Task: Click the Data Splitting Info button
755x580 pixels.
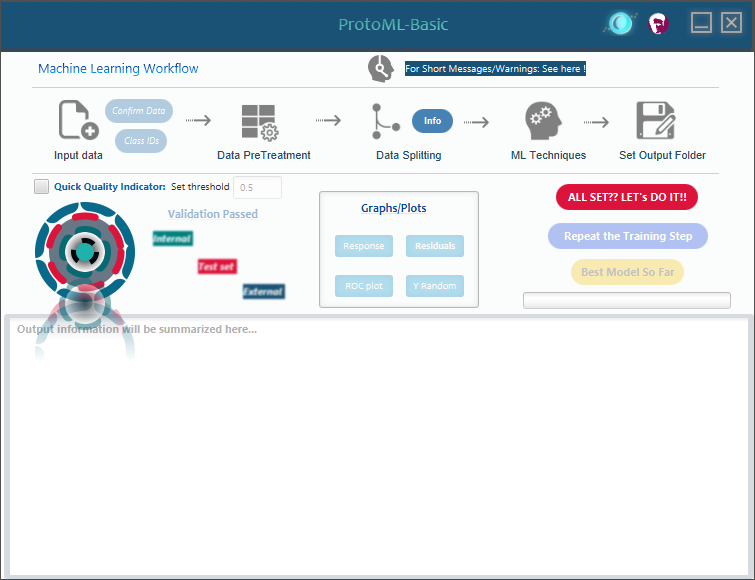Action: pos(432,121)
